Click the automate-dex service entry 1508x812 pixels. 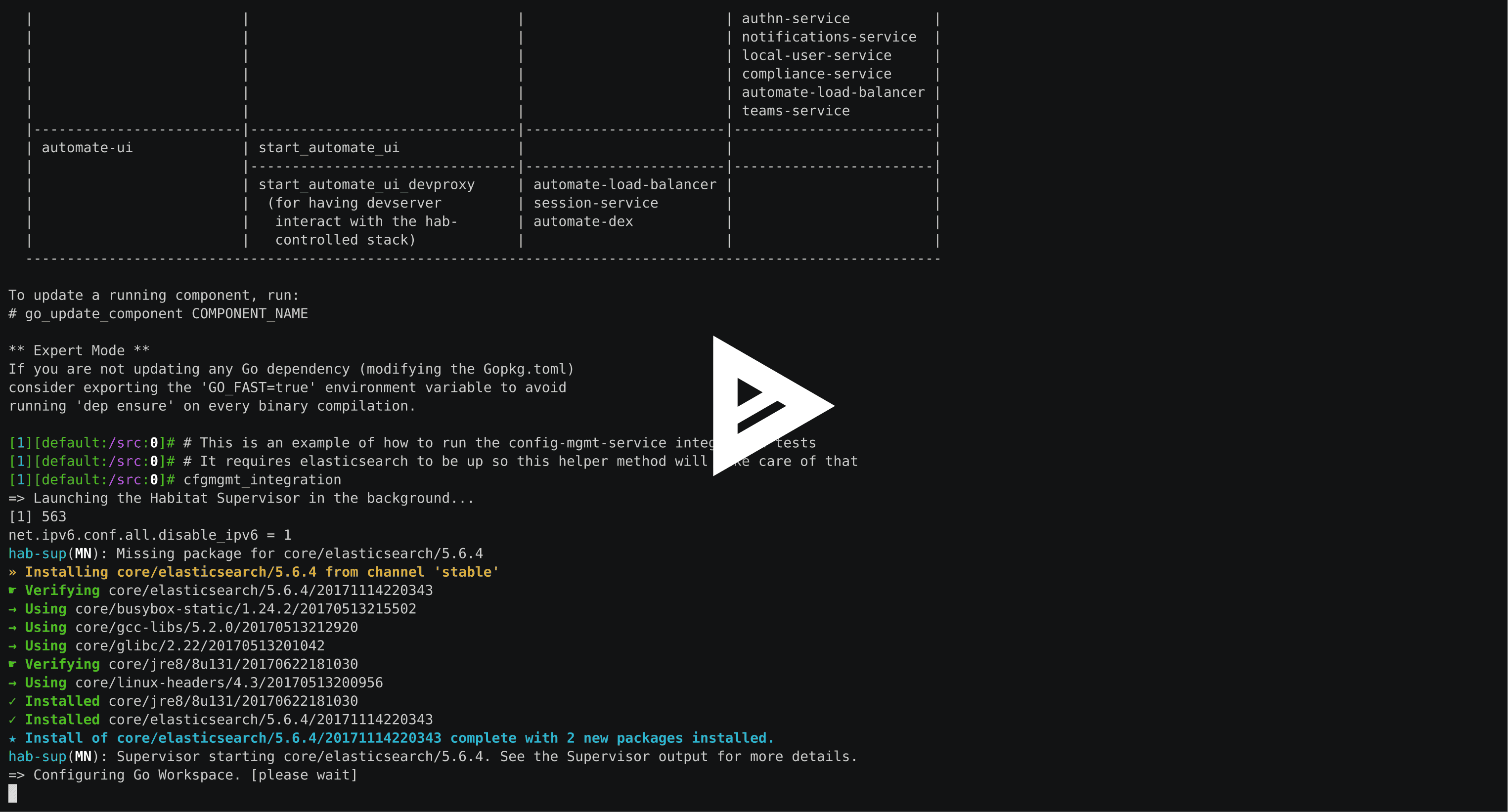coord(583,221)
